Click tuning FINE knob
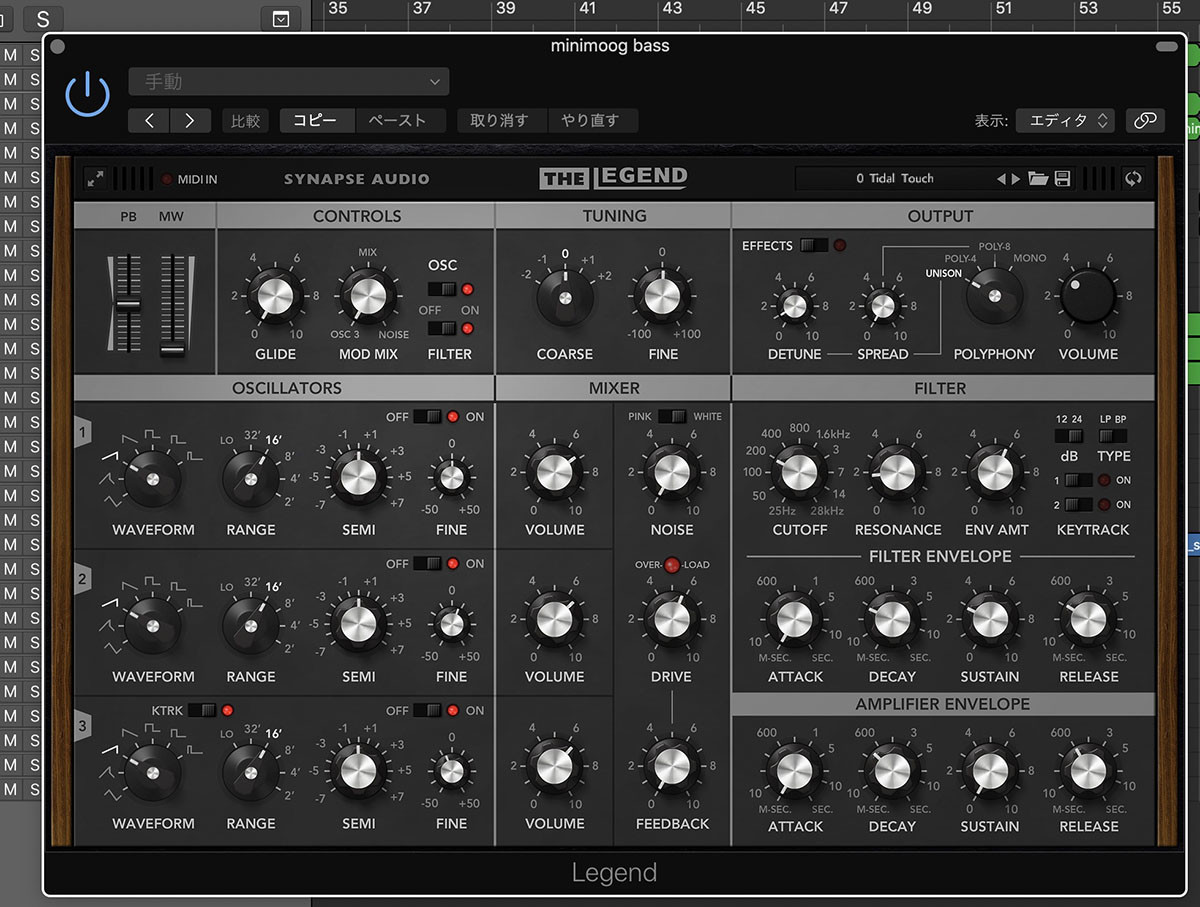Image resolution: width=1200 pixels, height=907 pixels. [660, 297]
